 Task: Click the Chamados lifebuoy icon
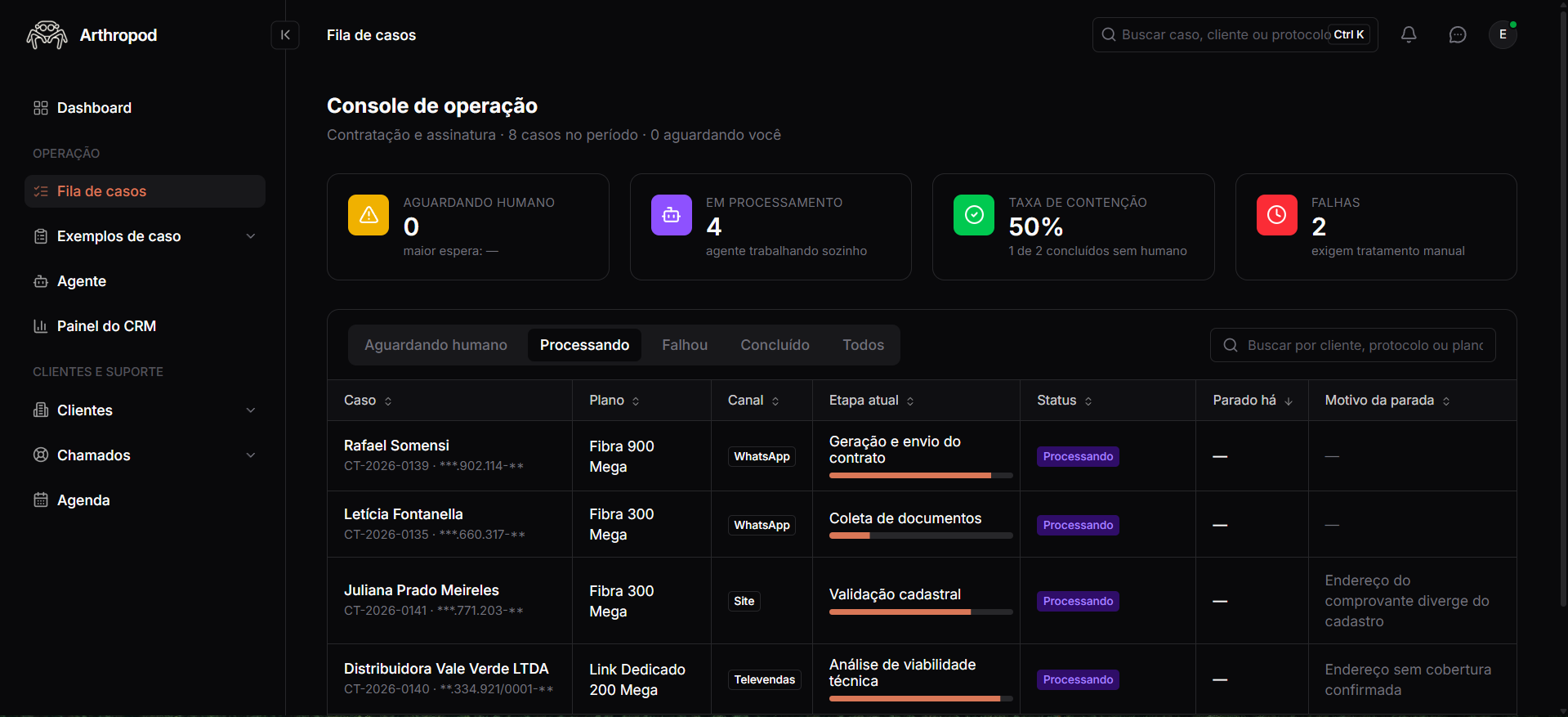tap(41, 455)
